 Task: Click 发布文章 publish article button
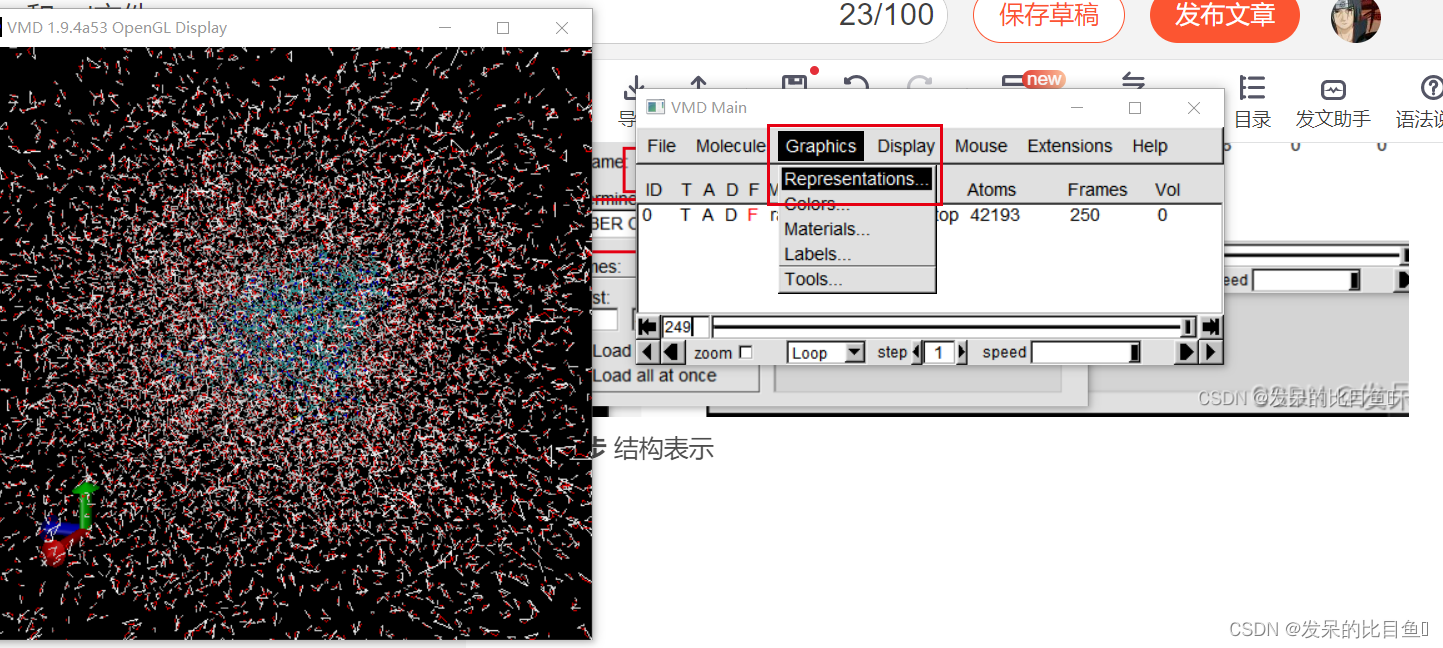[1224, 15]
